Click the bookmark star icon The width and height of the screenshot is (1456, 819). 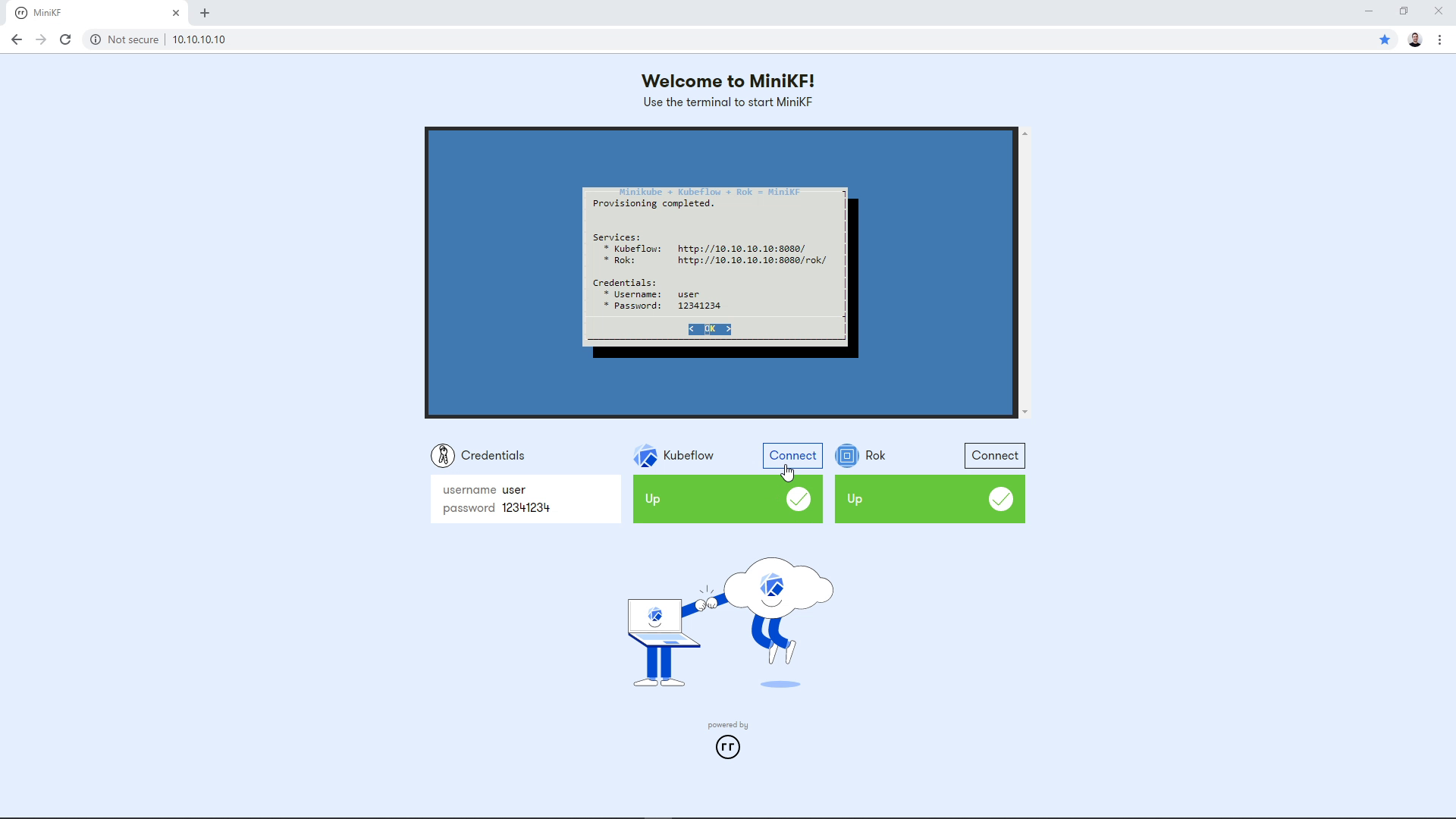[x=1385, y=39]
